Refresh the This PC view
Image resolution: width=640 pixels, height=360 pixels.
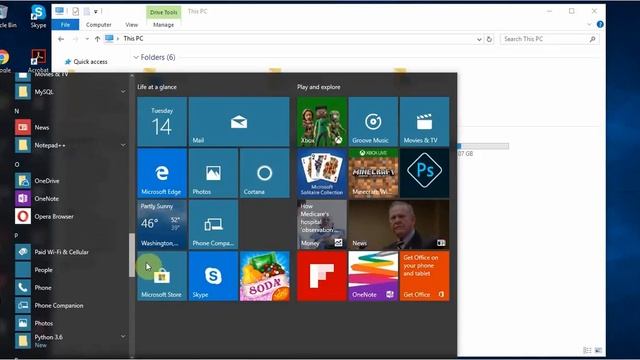[x=489, y=39]
